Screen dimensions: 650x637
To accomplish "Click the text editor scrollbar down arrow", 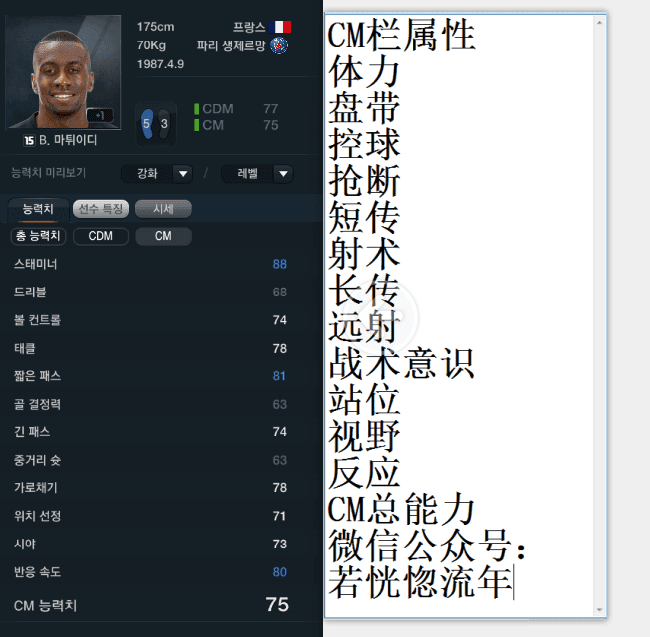I will (x=599, y=610).
